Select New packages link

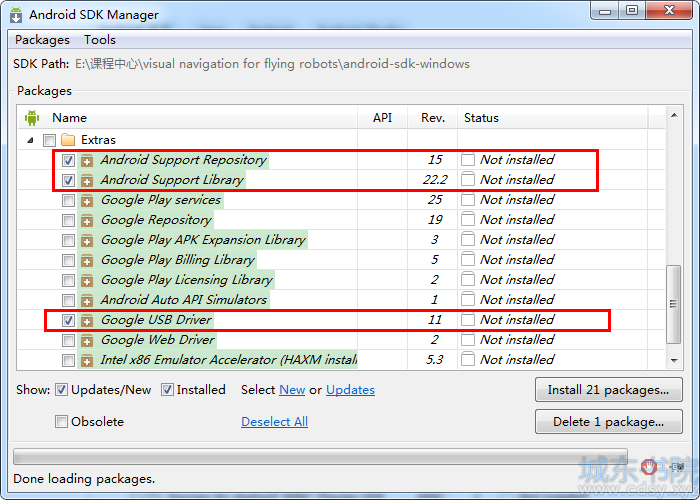coord(292,390)
